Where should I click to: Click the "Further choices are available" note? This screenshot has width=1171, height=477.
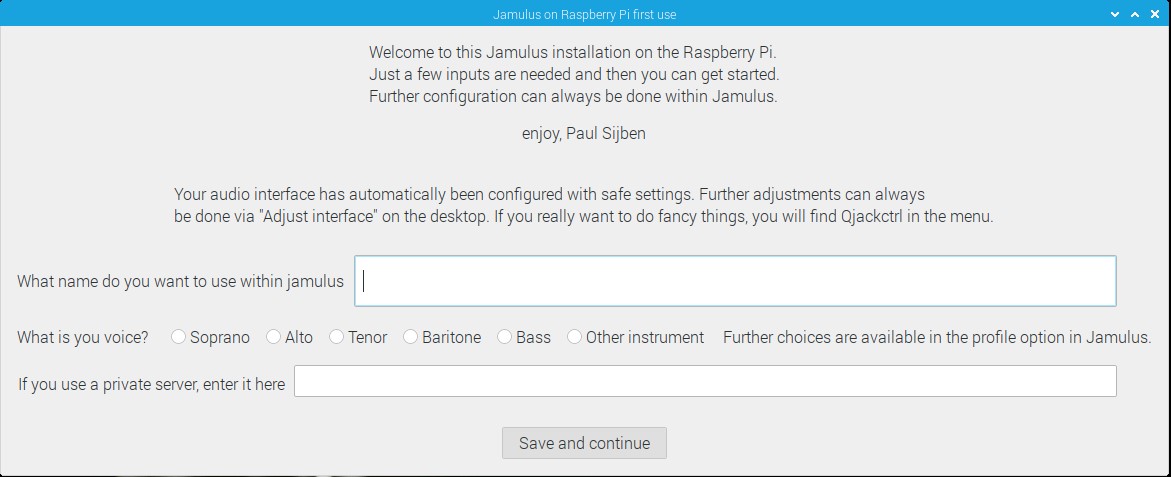point(937,337)
